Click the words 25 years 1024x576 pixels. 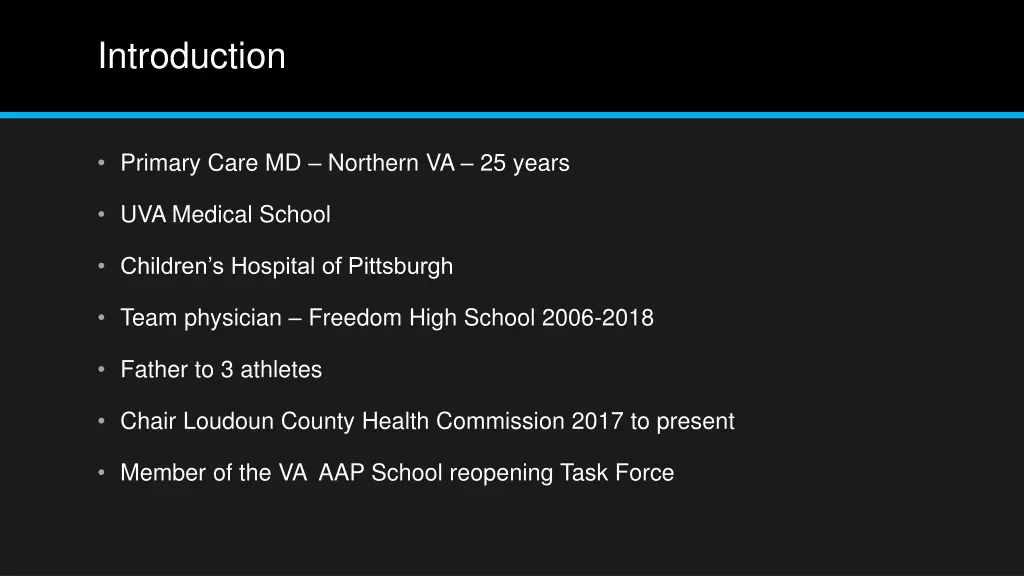coord(524,163)
